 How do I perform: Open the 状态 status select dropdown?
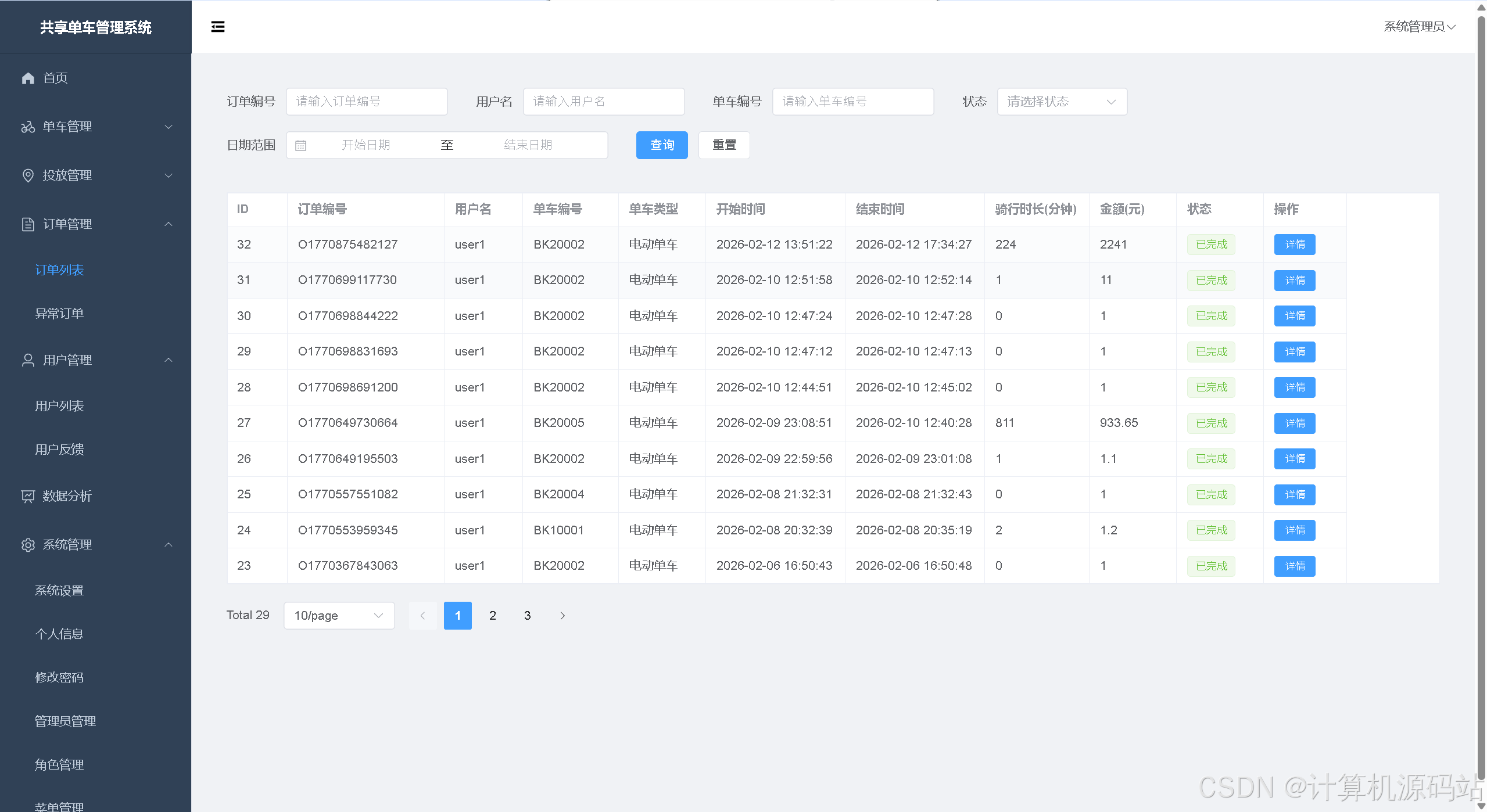[1062, 102]
